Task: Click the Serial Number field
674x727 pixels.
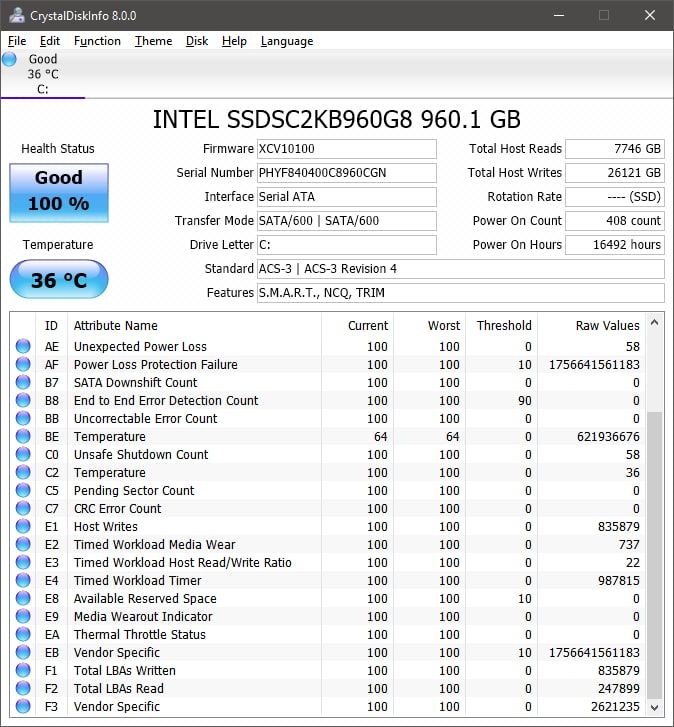Action: point(347,173)
